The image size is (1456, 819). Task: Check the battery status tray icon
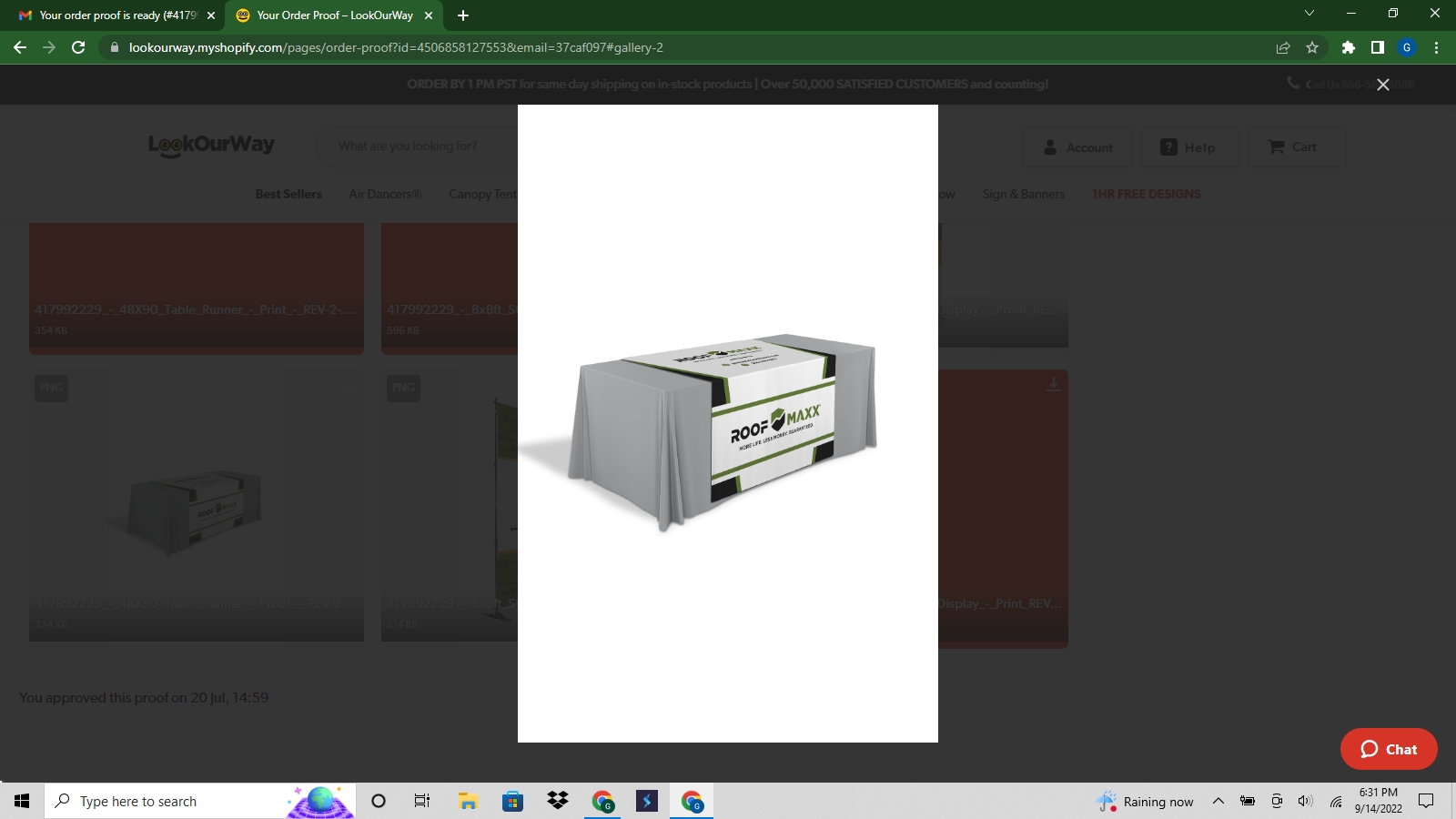click(1248, 801)
